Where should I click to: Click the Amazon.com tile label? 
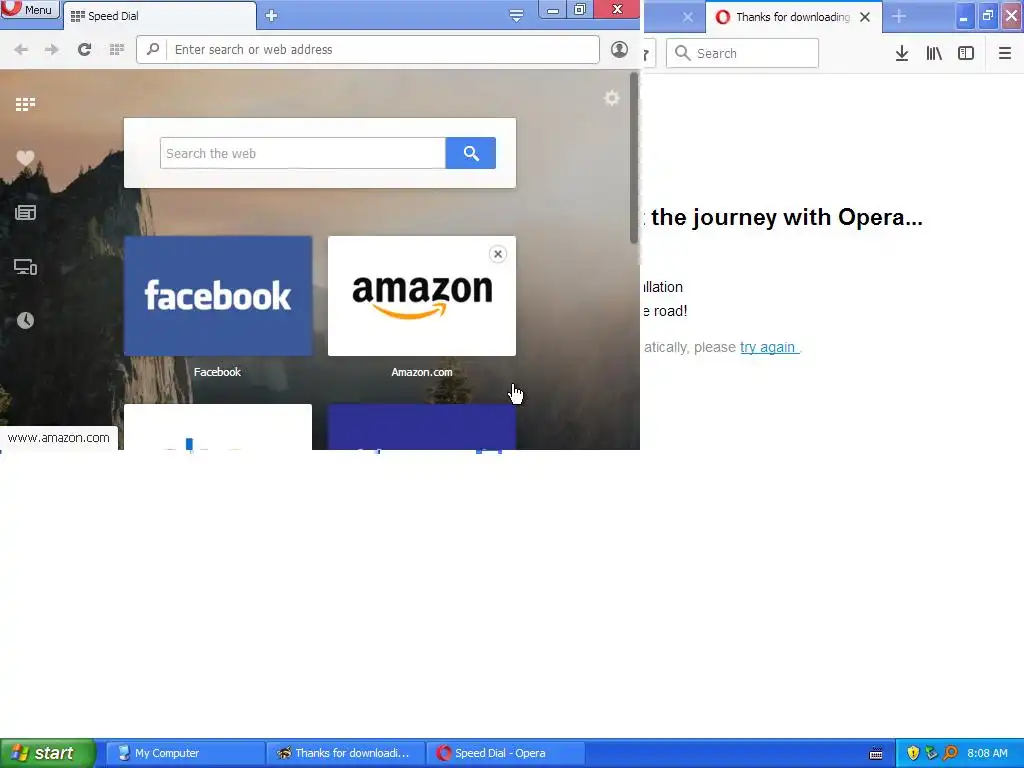[422, 372]
